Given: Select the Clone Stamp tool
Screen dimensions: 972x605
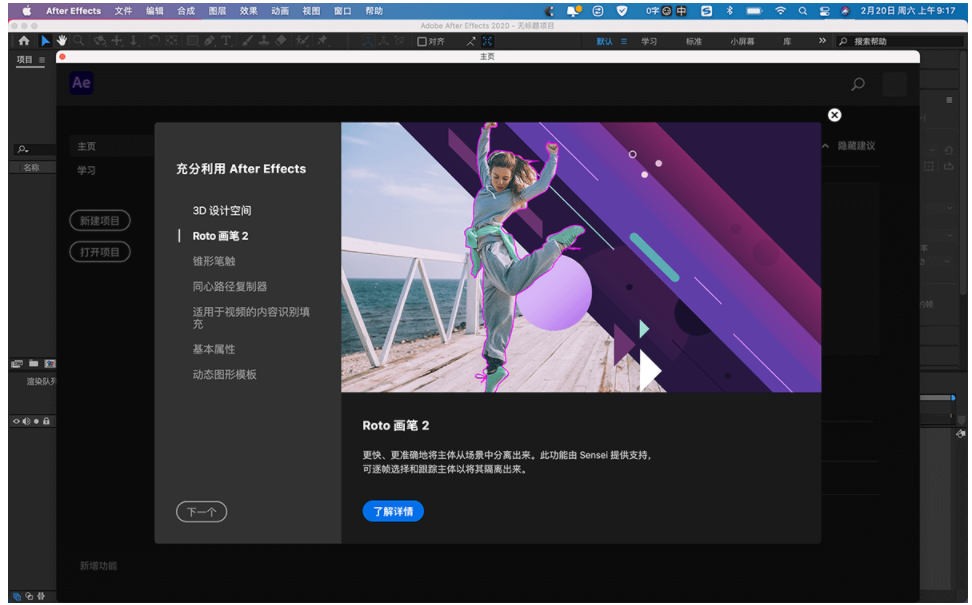Looking at the screenshot, I should (262, 41).
